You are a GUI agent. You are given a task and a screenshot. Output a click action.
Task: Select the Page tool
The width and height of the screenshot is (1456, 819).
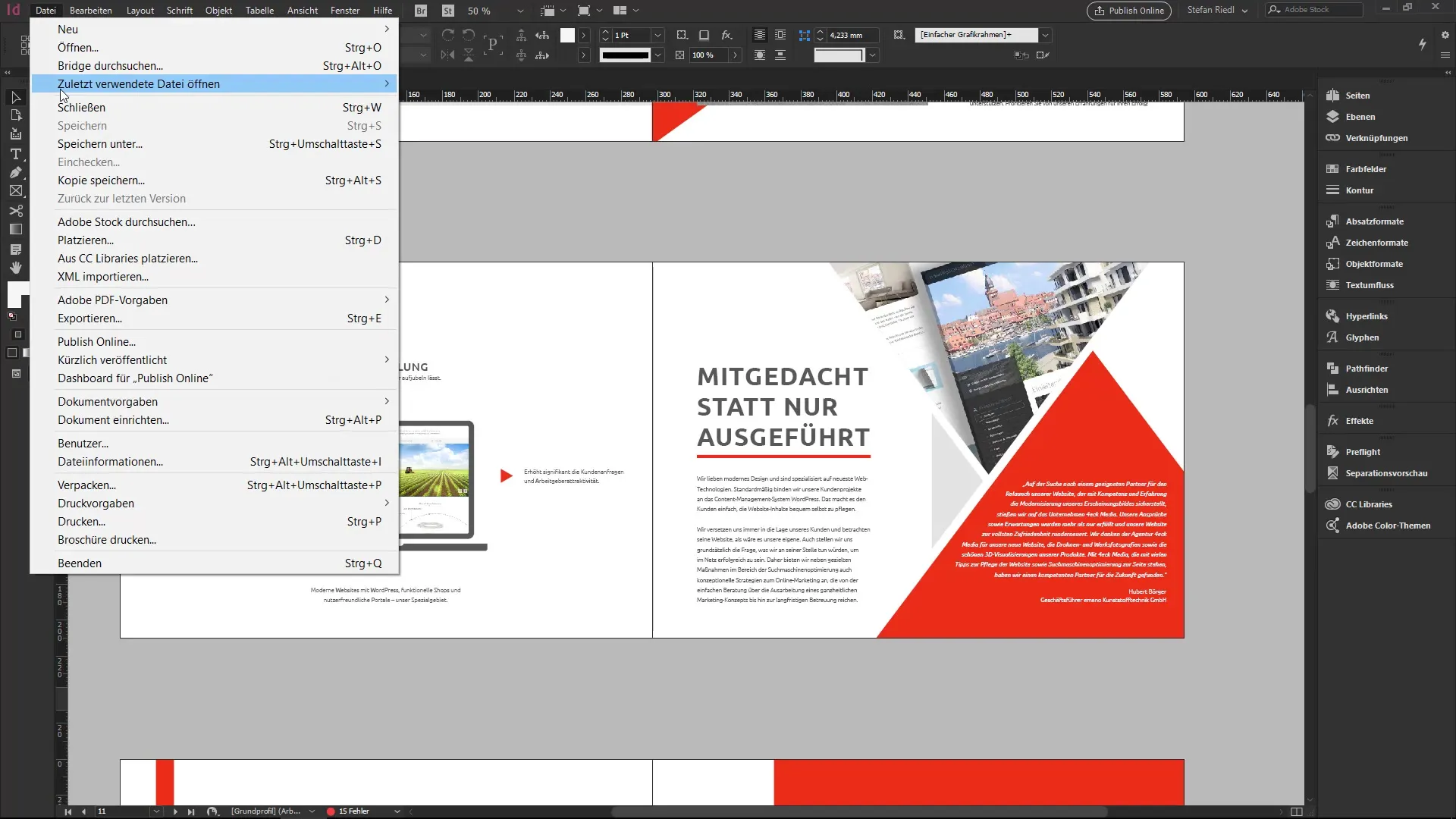pos(15,115)
